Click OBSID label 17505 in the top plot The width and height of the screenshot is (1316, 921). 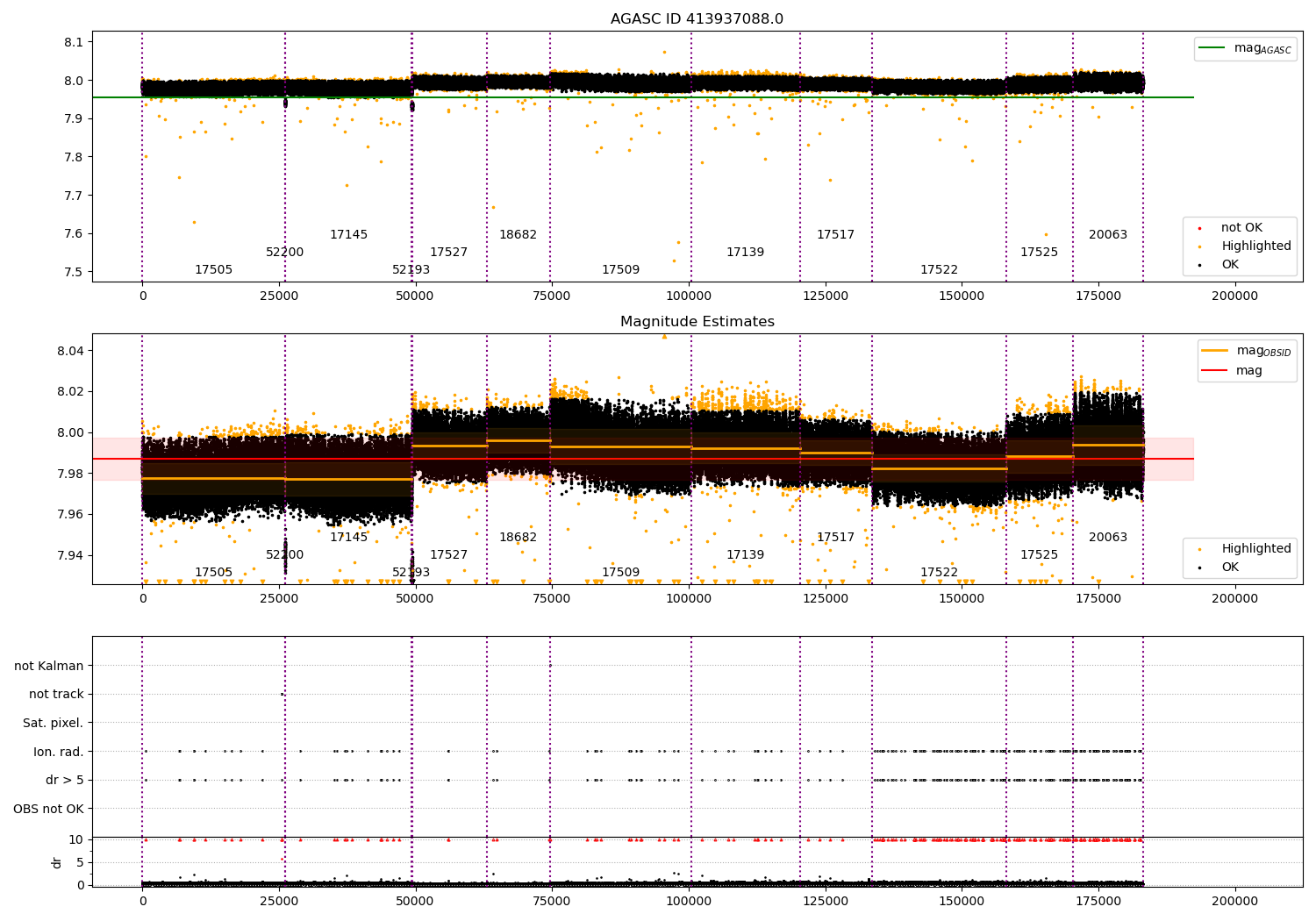213,270
